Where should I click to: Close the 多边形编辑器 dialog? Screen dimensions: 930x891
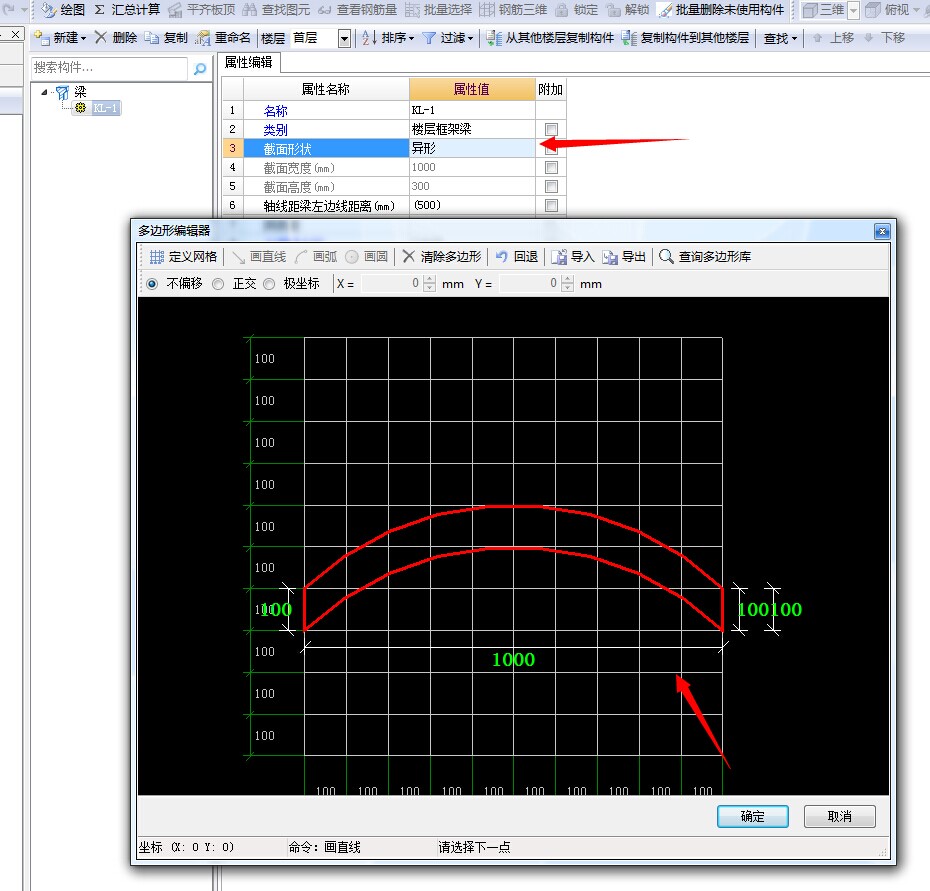(x=882, y=231)
